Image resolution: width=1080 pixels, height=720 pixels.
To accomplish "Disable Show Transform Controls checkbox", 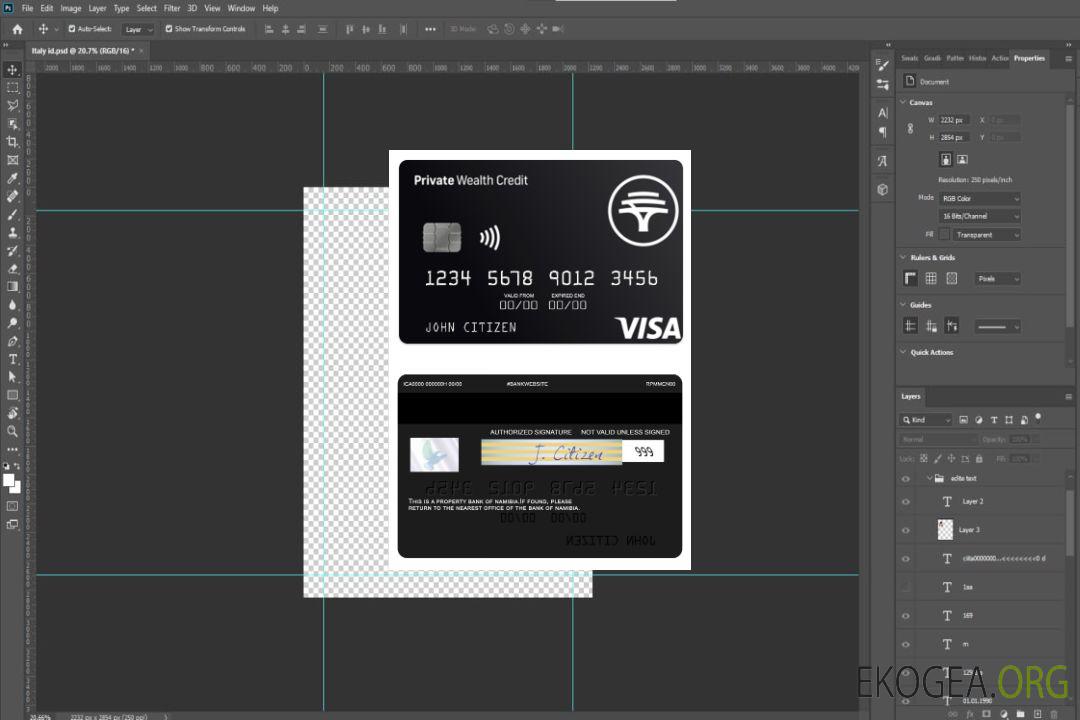I will pos(169,29).
